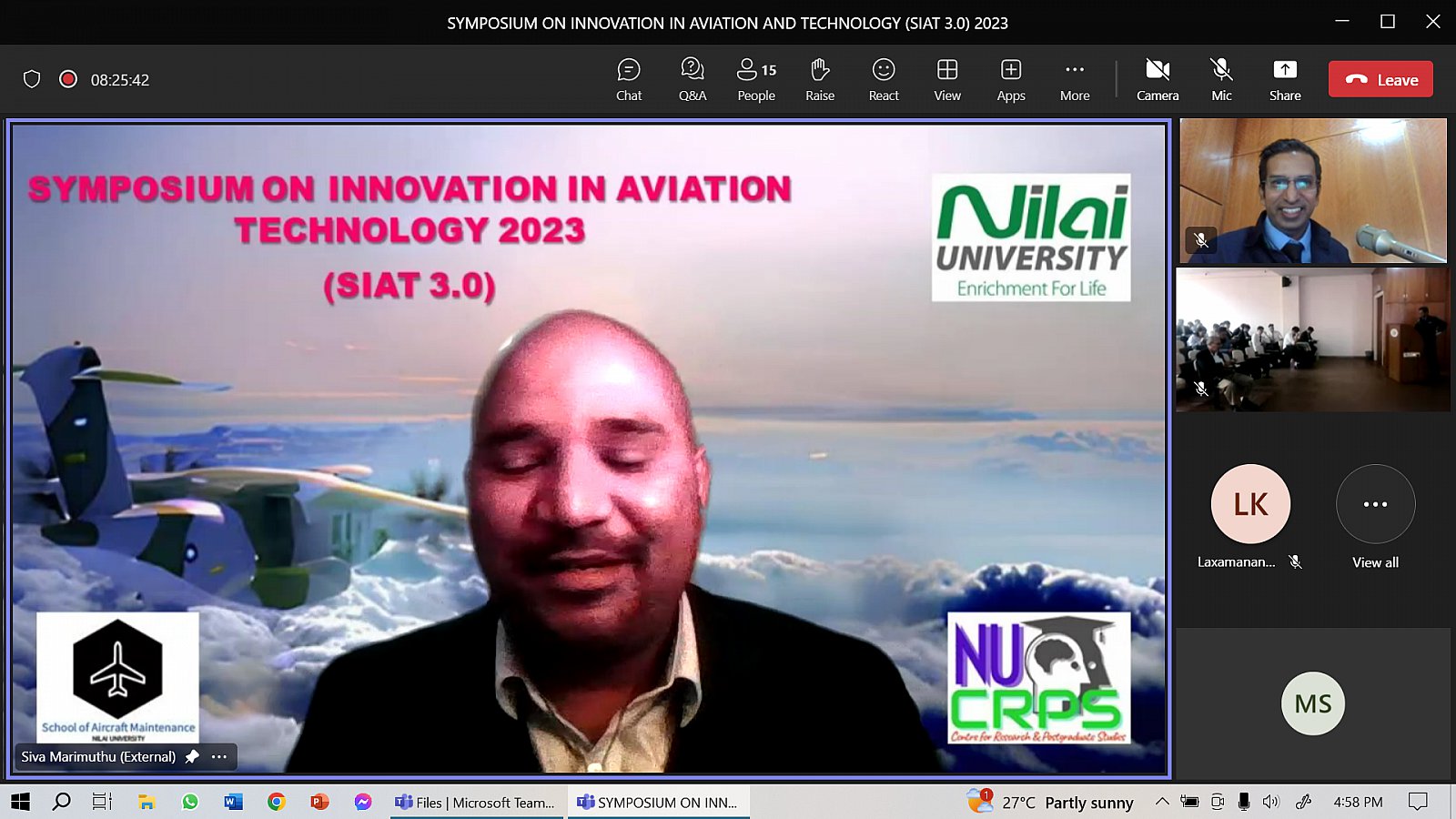The height and width of the screenshot is (819, 1456).
Task: Show the People participants list
Action: pos(756,79)
